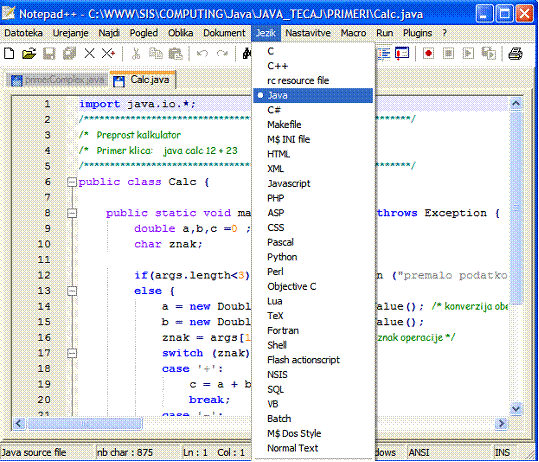Open the Run menu
The width and height of the screenshot is (539, 462).
click(x=384, y=33)
